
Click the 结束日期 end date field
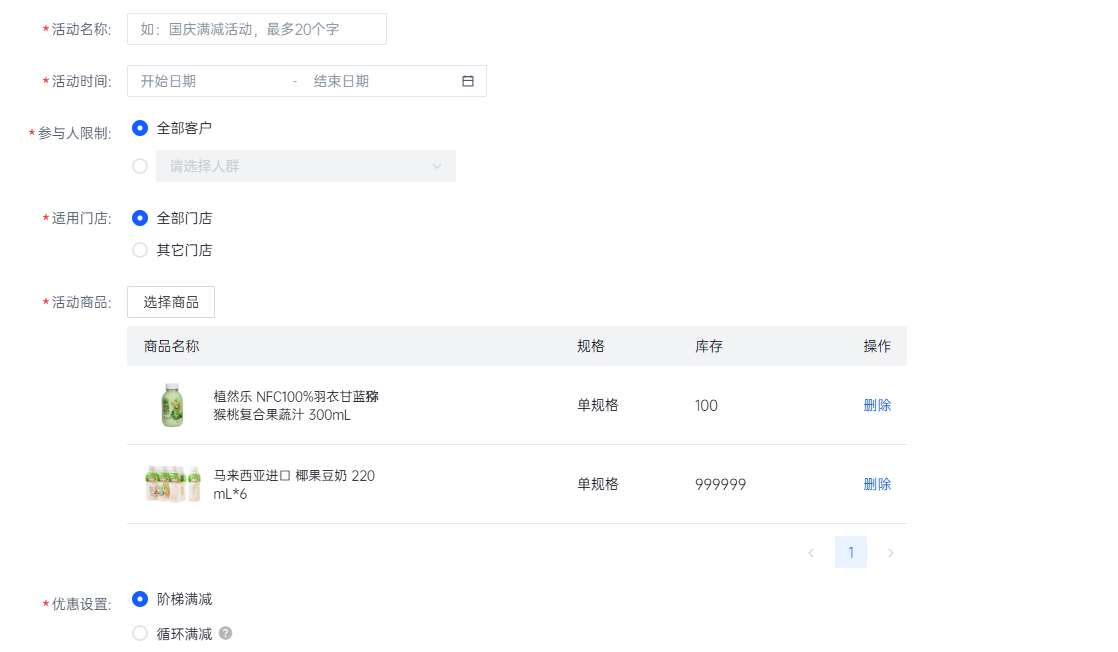(380, 81)
